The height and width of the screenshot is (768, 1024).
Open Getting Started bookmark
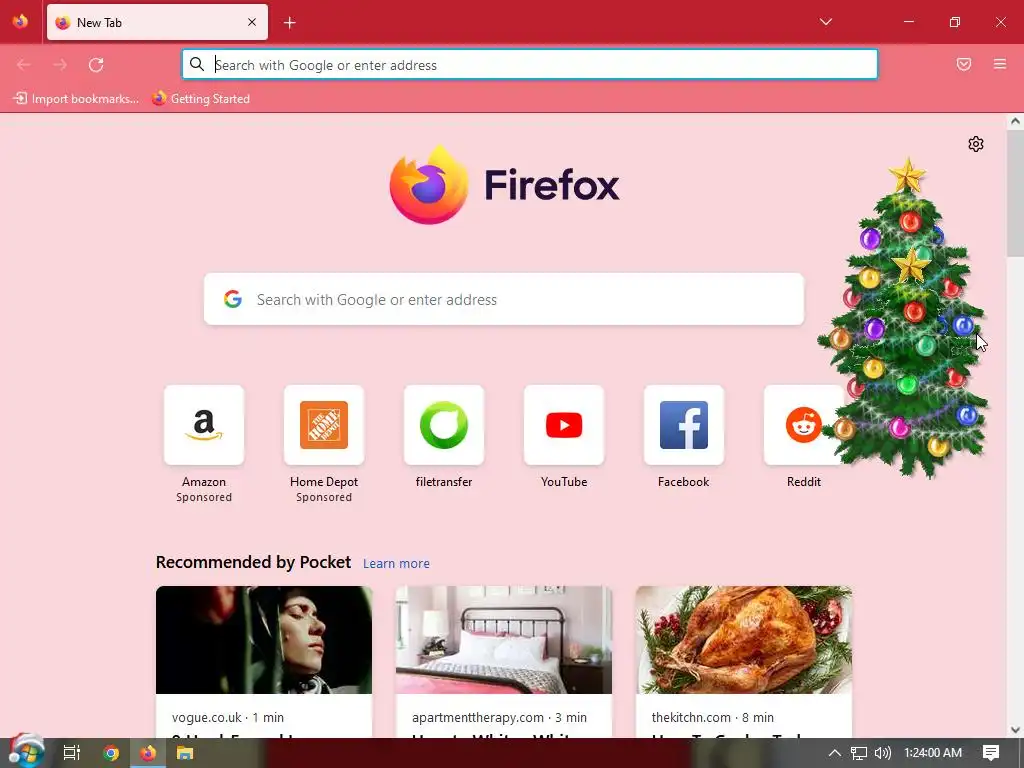click(x=201, y=99)
